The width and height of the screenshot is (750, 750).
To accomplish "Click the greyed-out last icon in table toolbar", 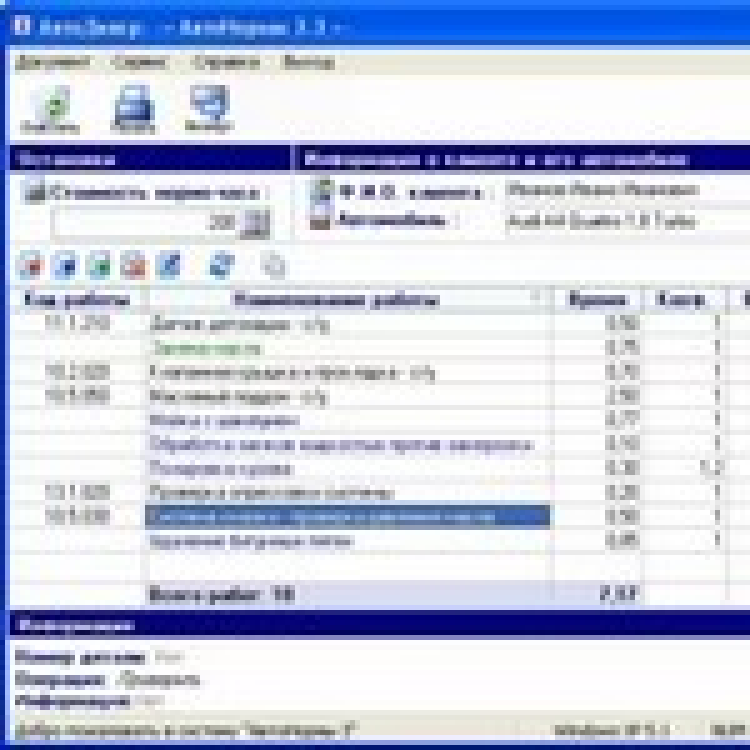I will [273, 265].
